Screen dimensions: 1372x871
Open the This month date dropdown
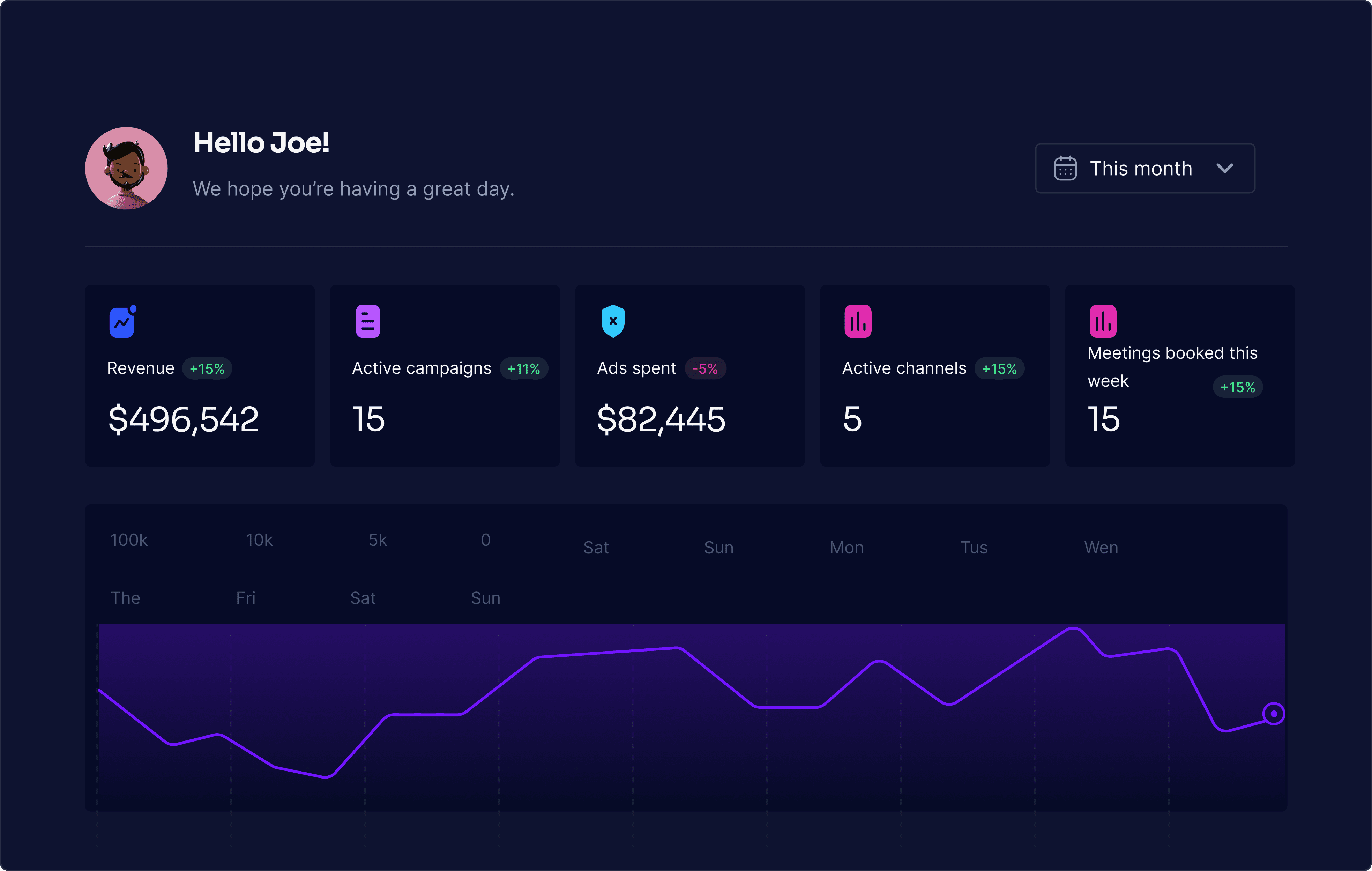pos(1144,168)
